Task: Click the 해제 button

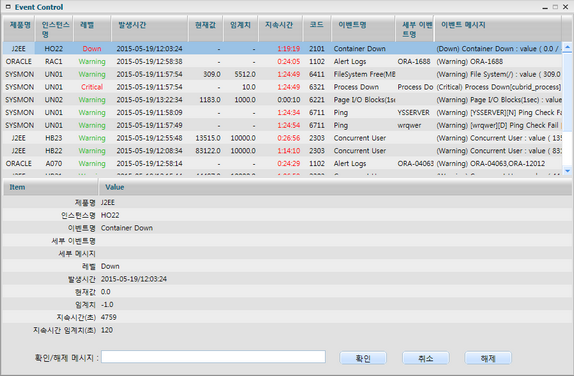Action: pos(488,358)
